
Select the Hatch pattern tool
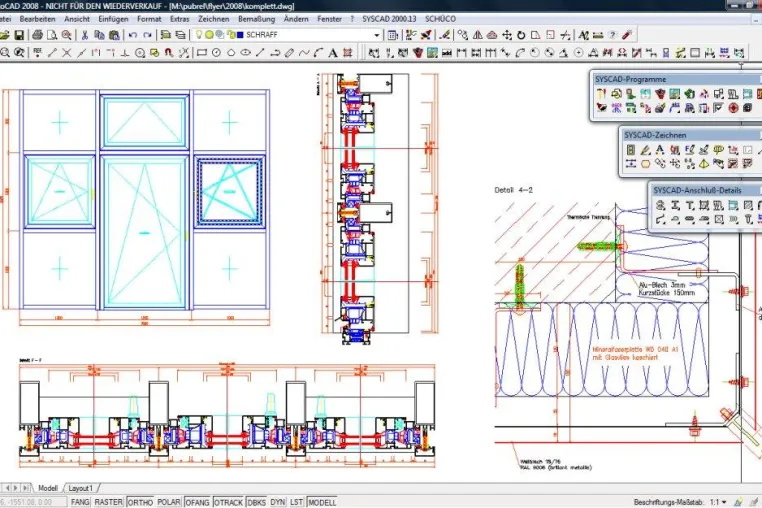coord(347,53)
